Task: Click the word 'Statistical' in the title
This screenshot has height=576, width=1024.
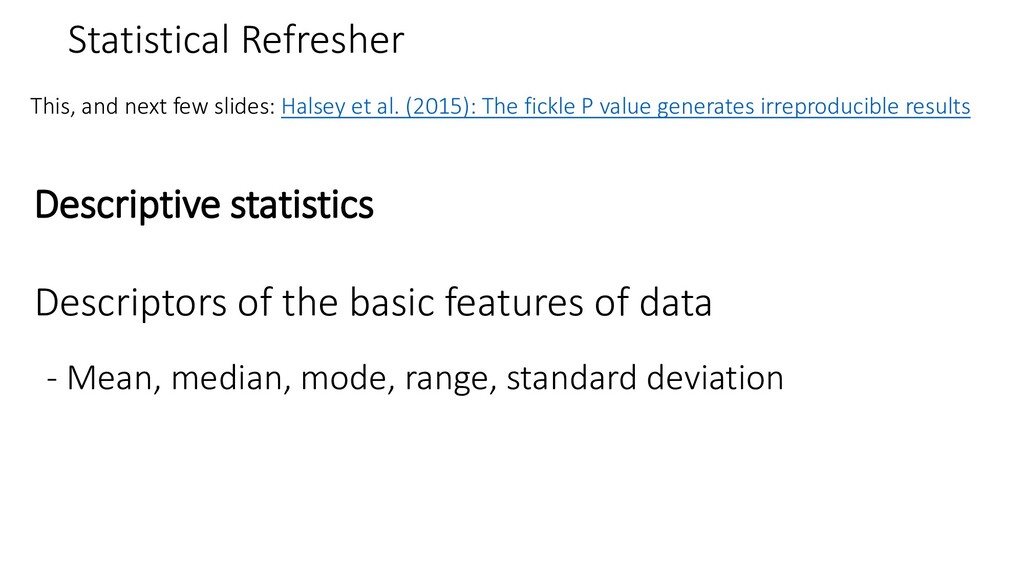Action: click(x=148, y=39)
